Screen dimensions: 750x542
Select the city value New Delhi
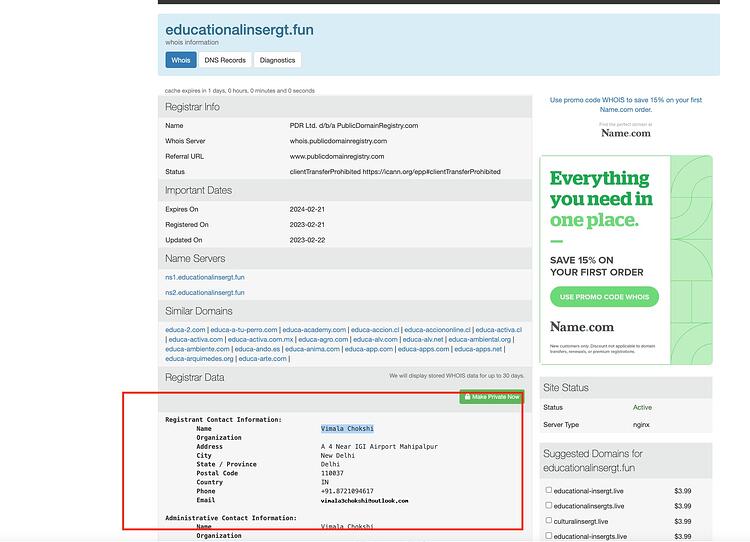pyautogui.click(x=338, y=455)
